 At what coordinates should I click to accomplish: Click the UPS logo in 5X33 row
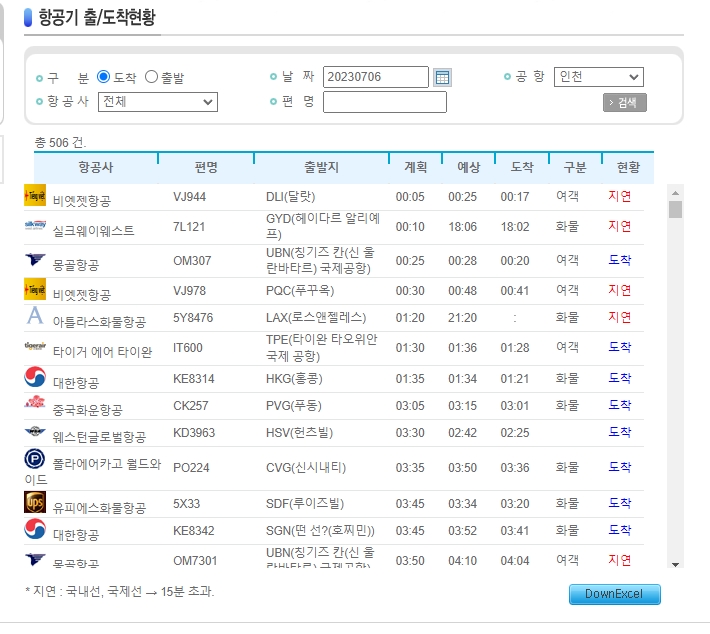pos(35,502)
